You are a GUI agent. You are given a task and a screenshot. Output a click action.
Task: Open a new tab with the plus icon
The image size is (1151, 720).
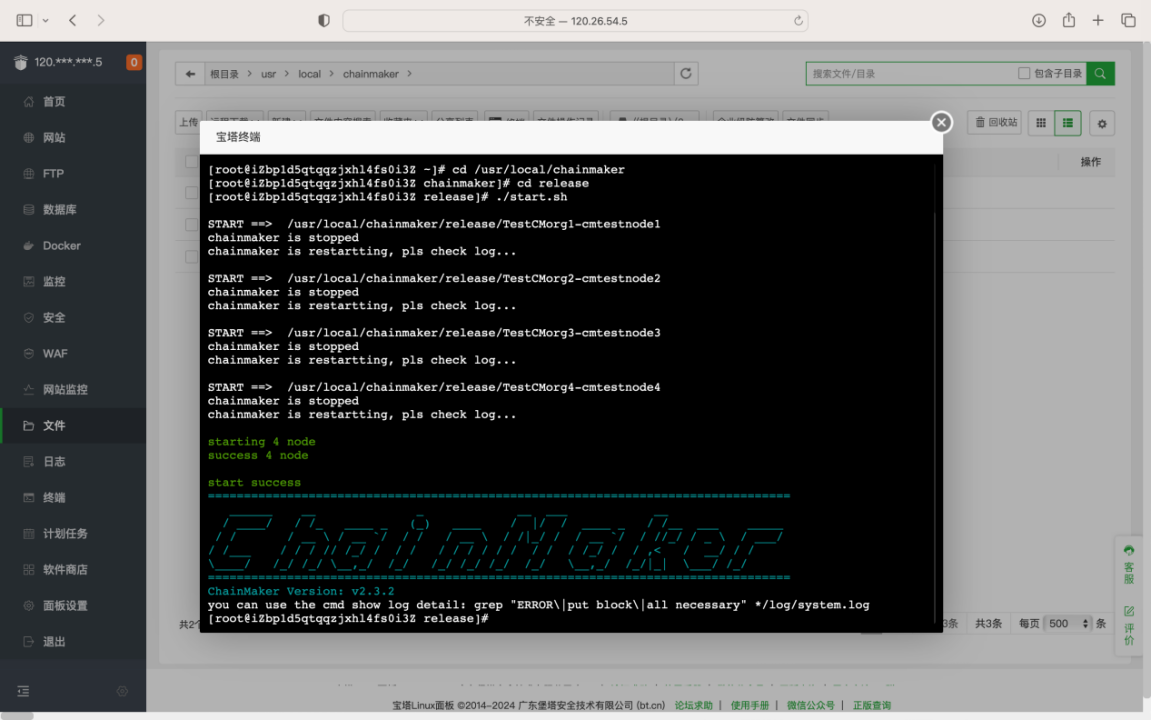(1098, 21)
